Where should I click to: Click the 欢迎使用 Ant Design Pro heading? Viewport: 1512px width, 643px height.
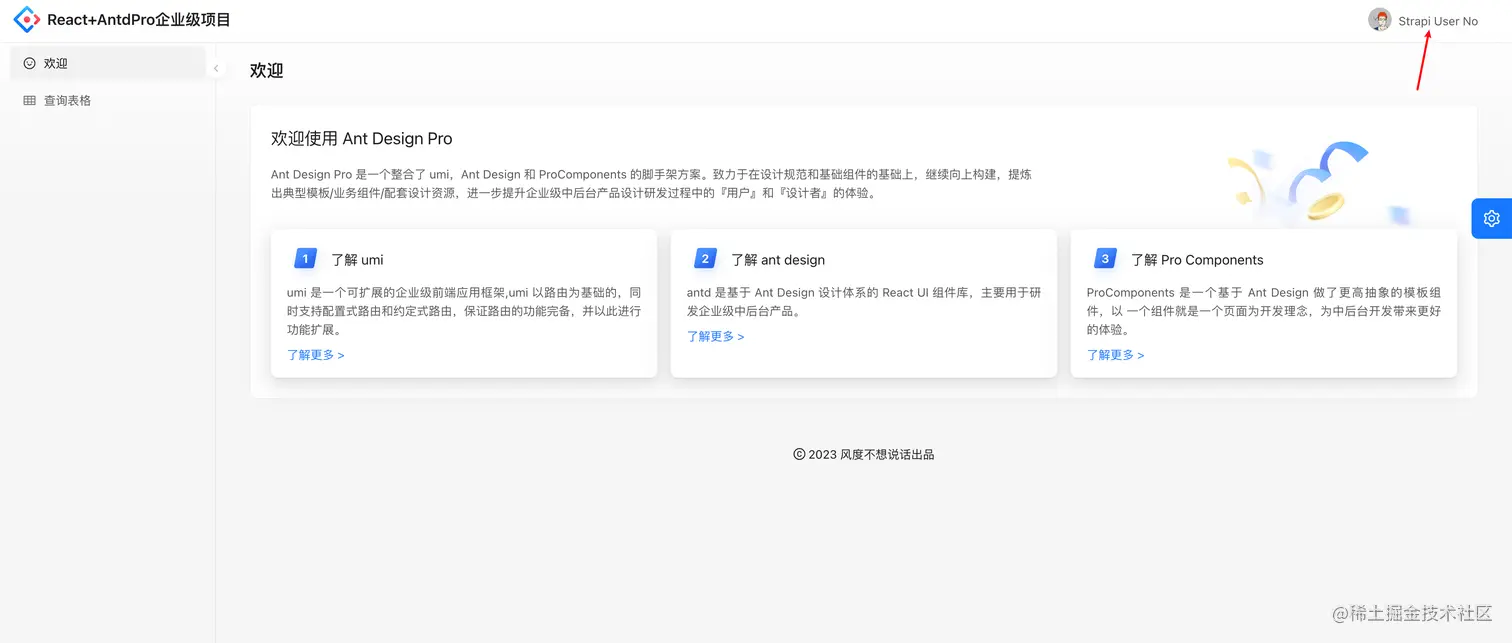tap(362, 139)
